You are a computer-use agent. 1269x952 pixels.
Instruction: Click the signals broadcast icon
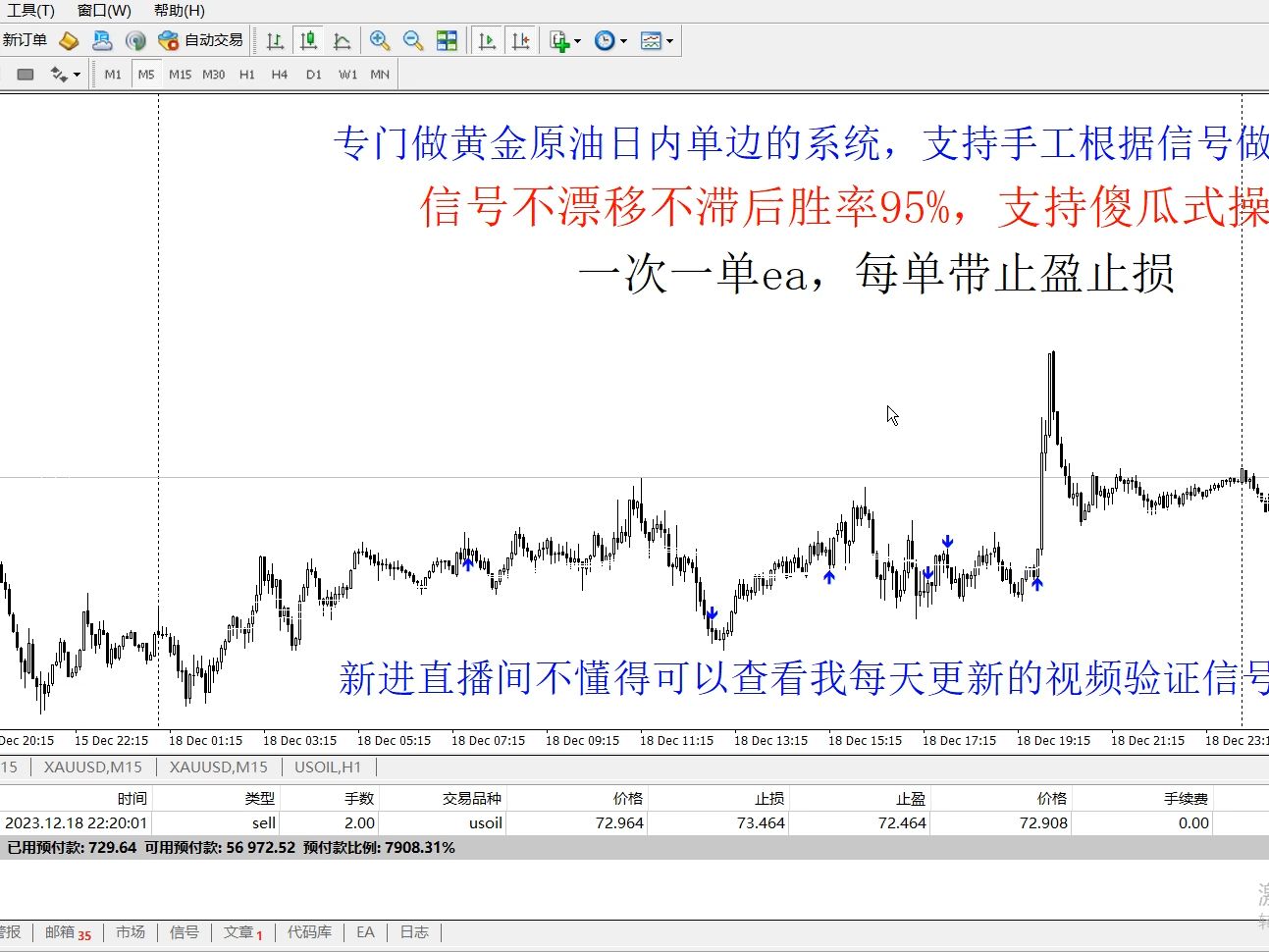(135, 40)
